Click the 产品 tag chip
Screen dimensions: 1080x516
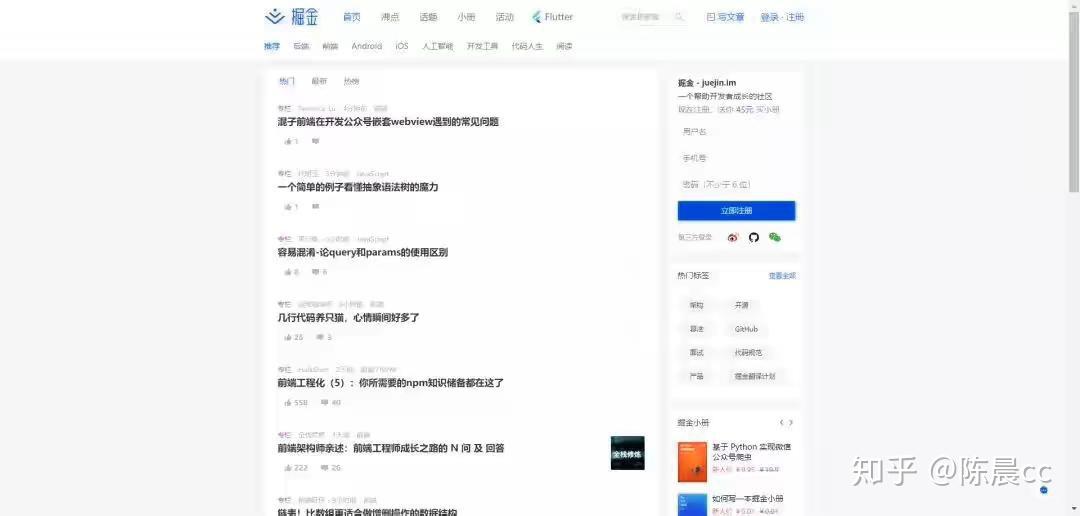(696, 377)
